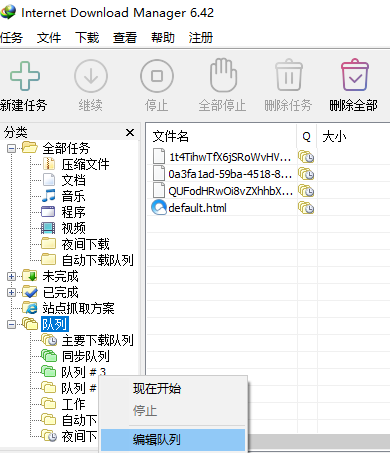Select the 站点抓取方案 tree label

[x=78, y=308]
